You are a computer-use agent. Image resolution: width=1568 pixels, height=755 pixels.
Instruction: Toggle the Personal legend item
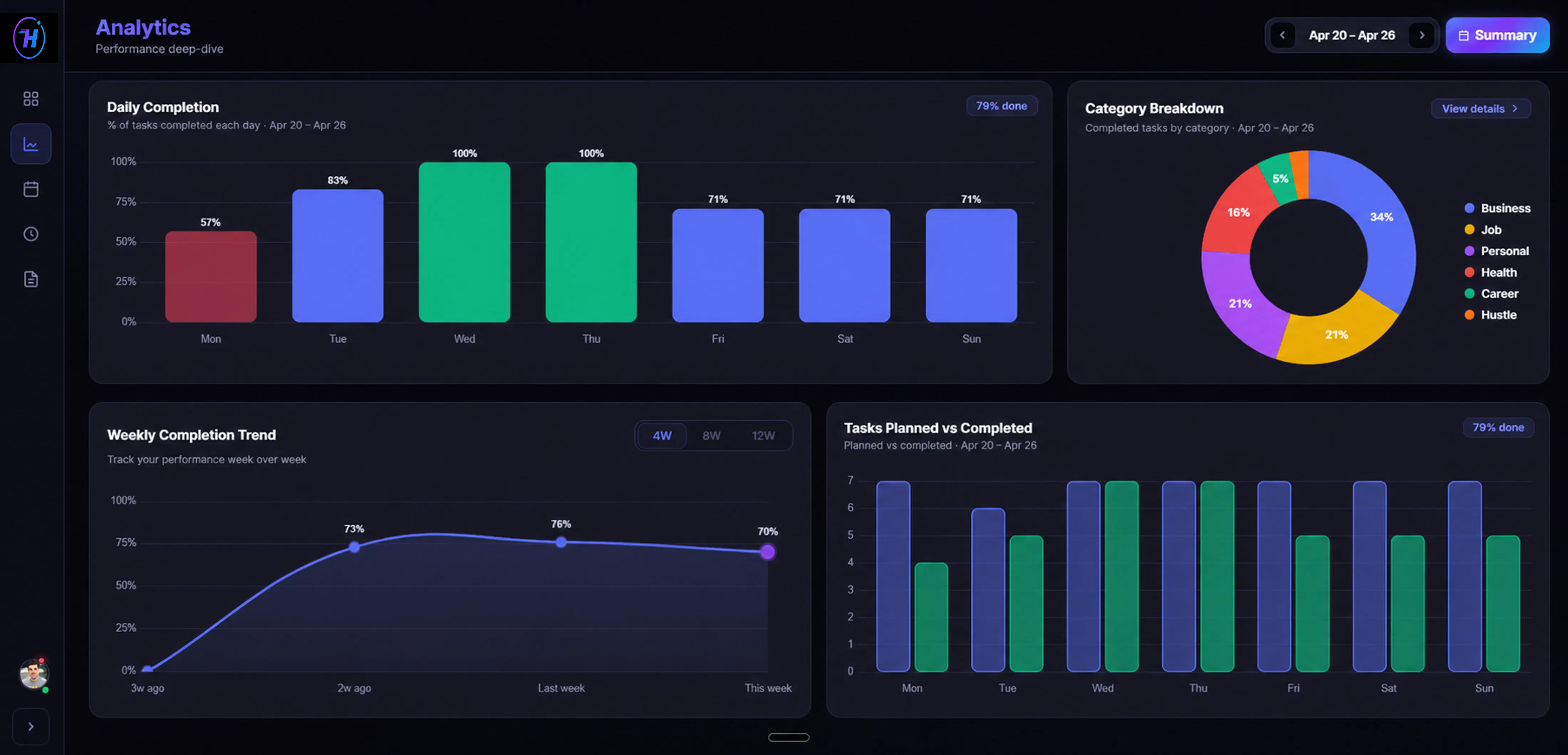[x=1496, y=251]
